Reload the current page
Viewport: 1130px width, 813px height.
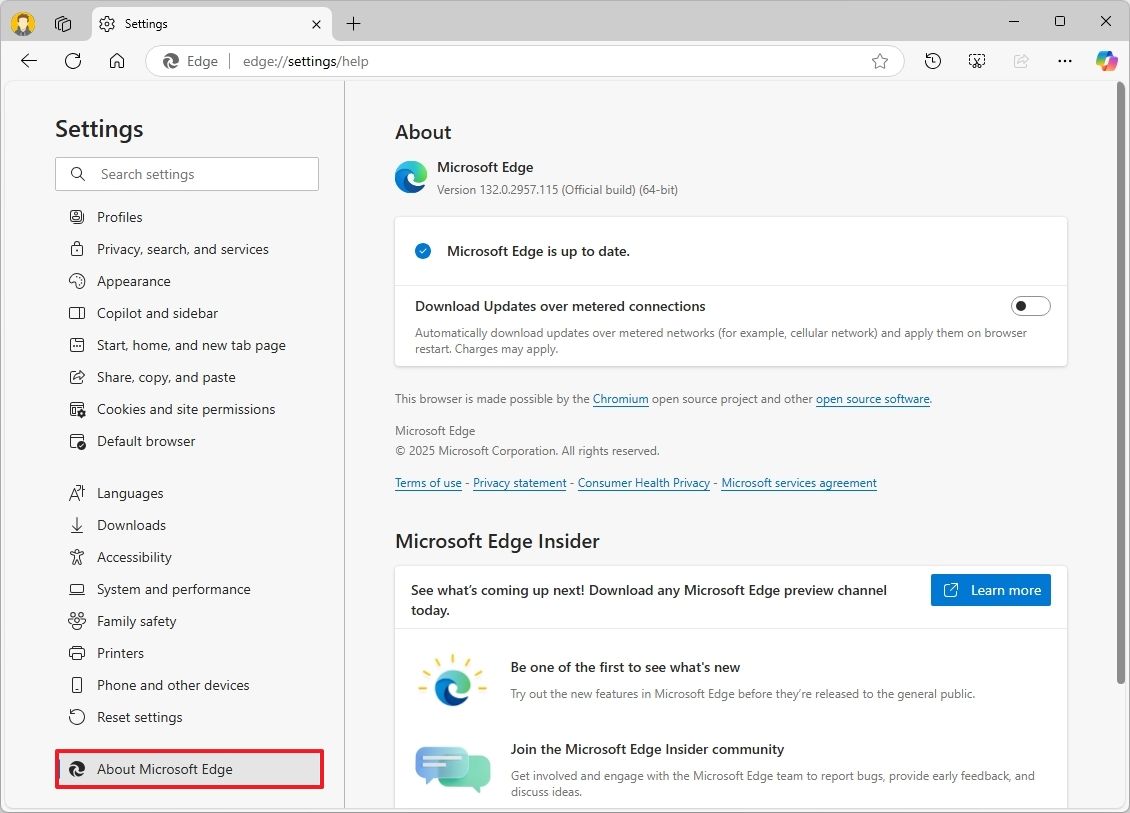click(x=72, y=61)
